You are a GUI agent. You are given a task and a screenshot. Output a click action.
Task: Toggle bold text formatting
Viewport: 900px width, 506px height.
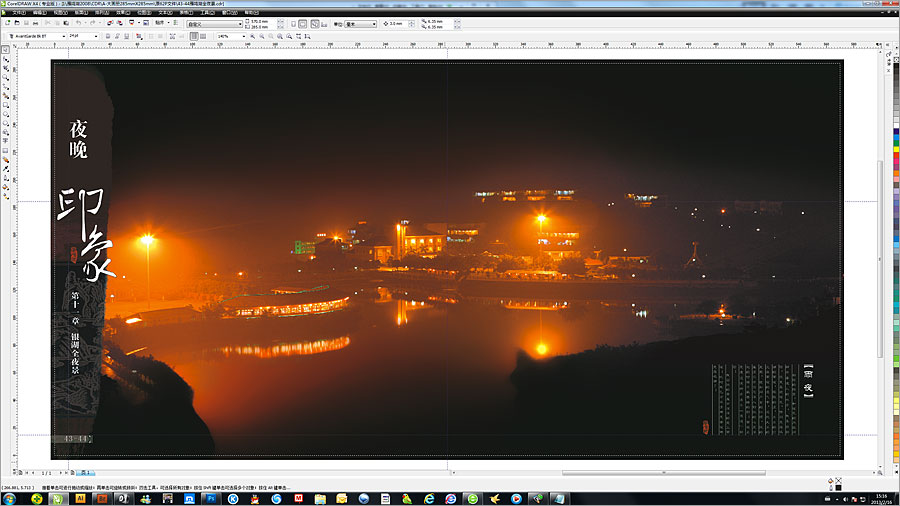coord(107,36)
